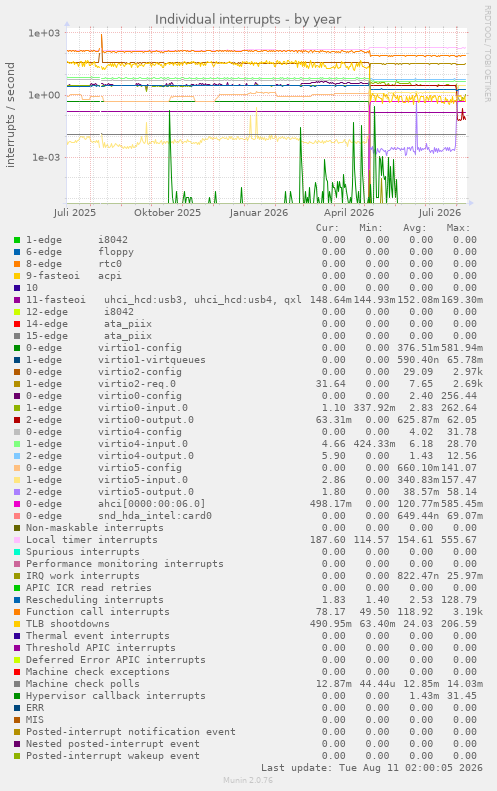Click the Max: column header
The width and height of the screenshot is (497, 791).
458,228
